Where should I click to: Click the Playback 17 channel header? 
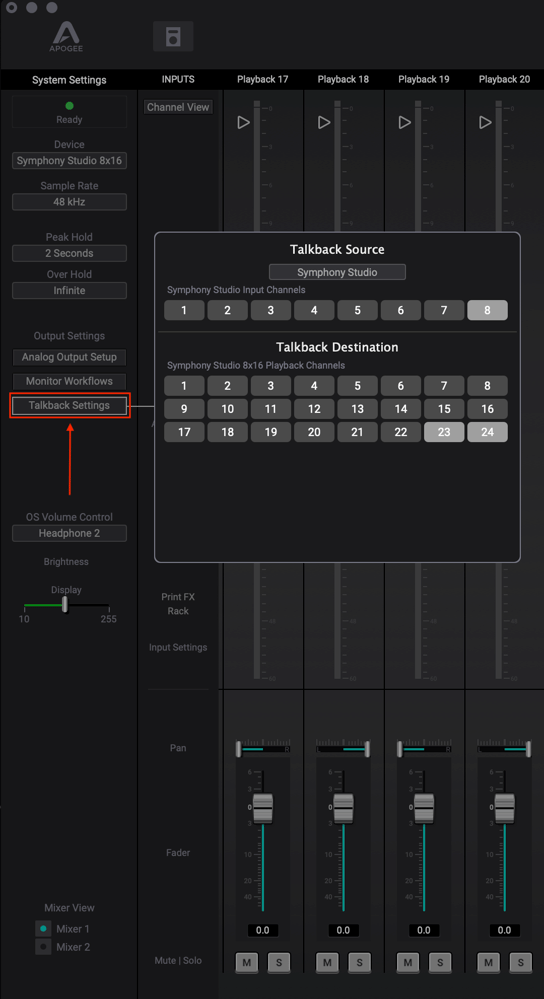point(262,80)
